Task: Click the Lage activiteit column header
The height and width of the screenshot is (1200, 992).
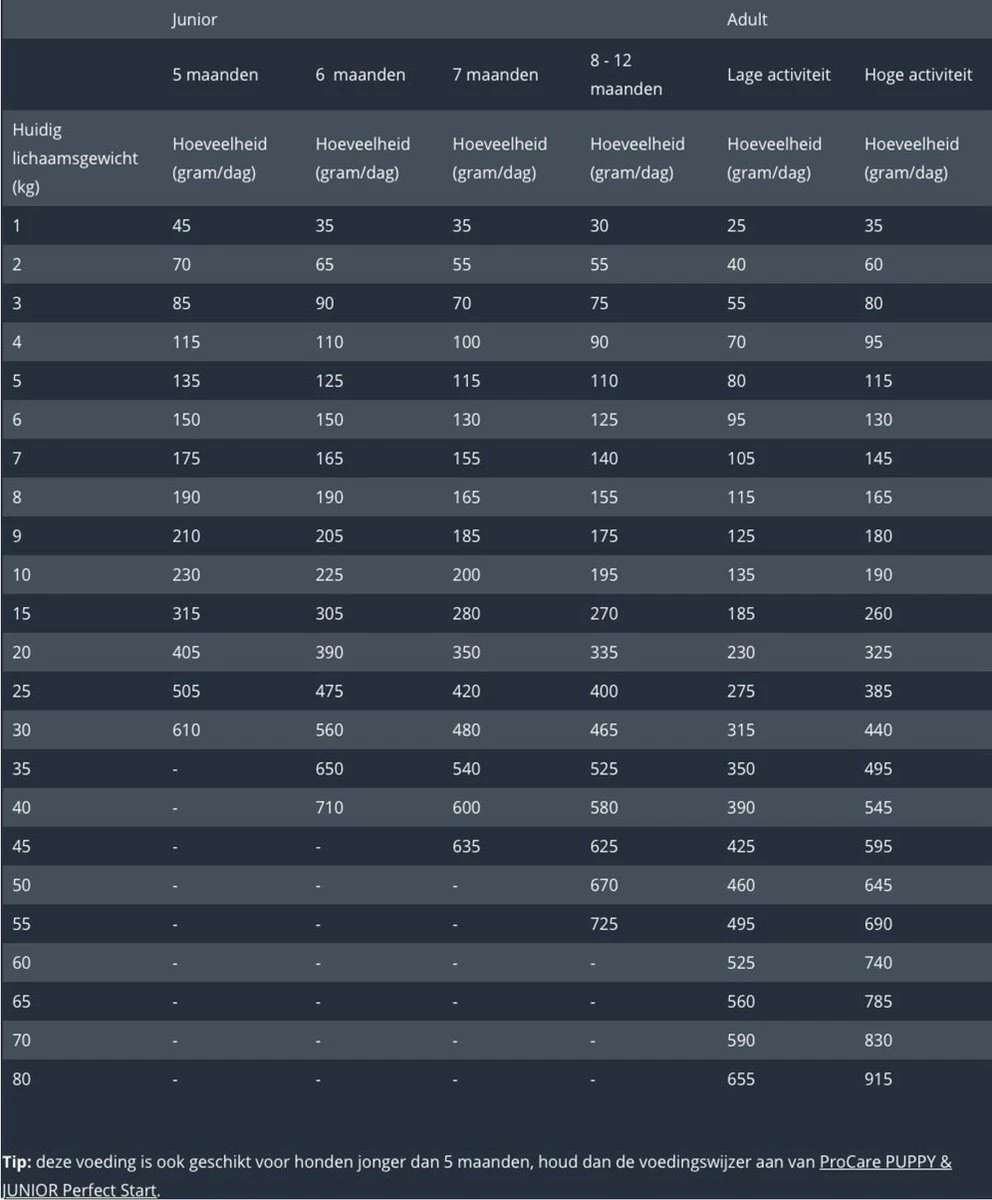Action: coord(778,75)
